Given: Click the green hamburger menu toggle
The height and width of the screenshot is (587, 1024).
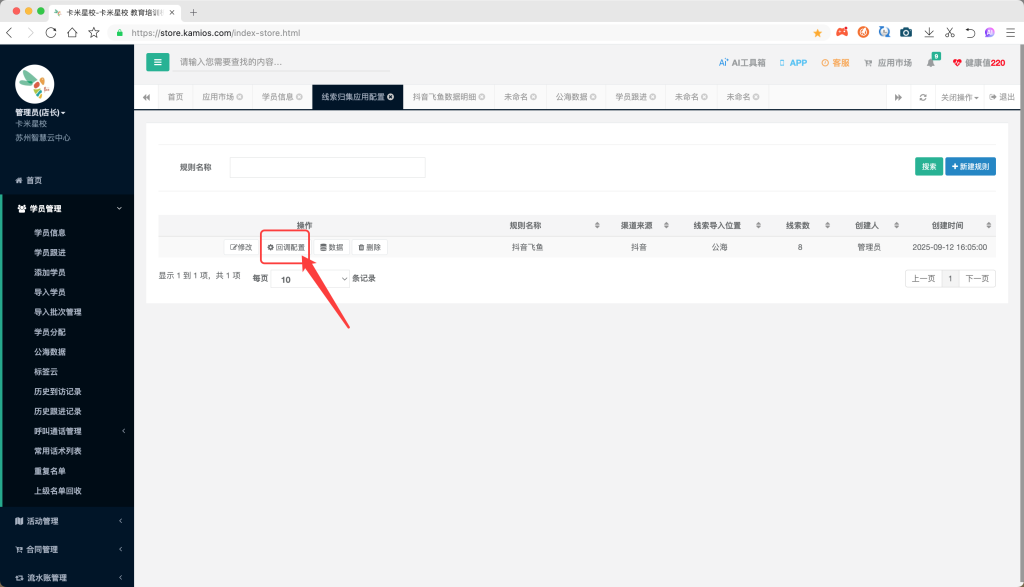Looking at the screenshot, I should [157, 62].
